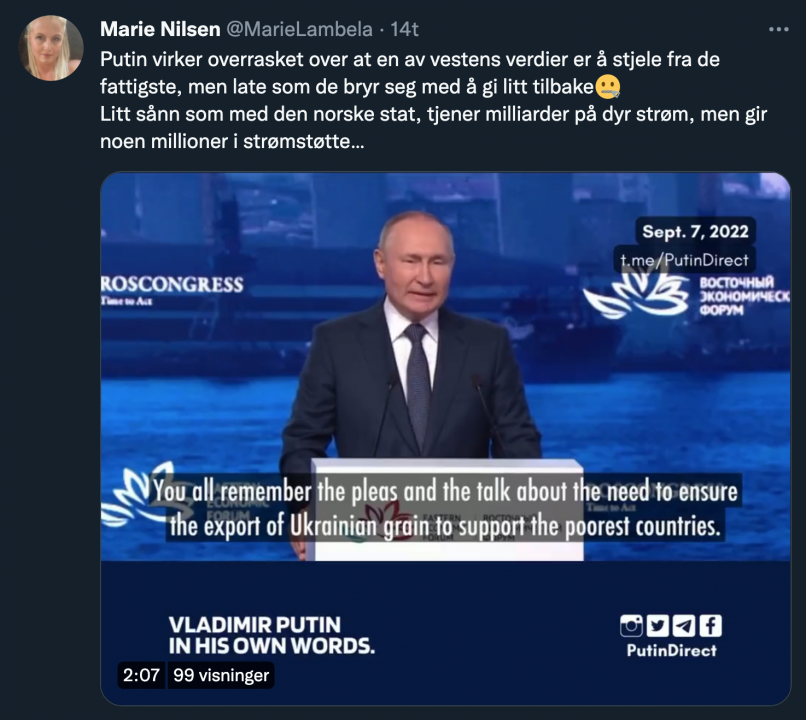
Task: Click the Twitter bird icon in the video overlay
Action: click(x=657, y=626)
